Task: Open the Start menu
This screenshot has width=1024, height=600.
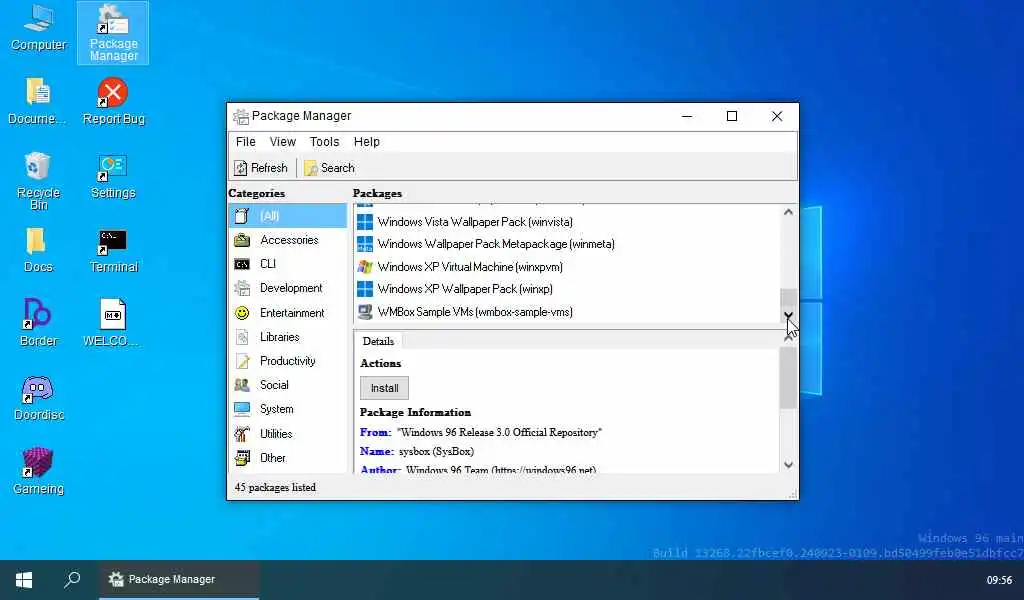Action: 24,580
